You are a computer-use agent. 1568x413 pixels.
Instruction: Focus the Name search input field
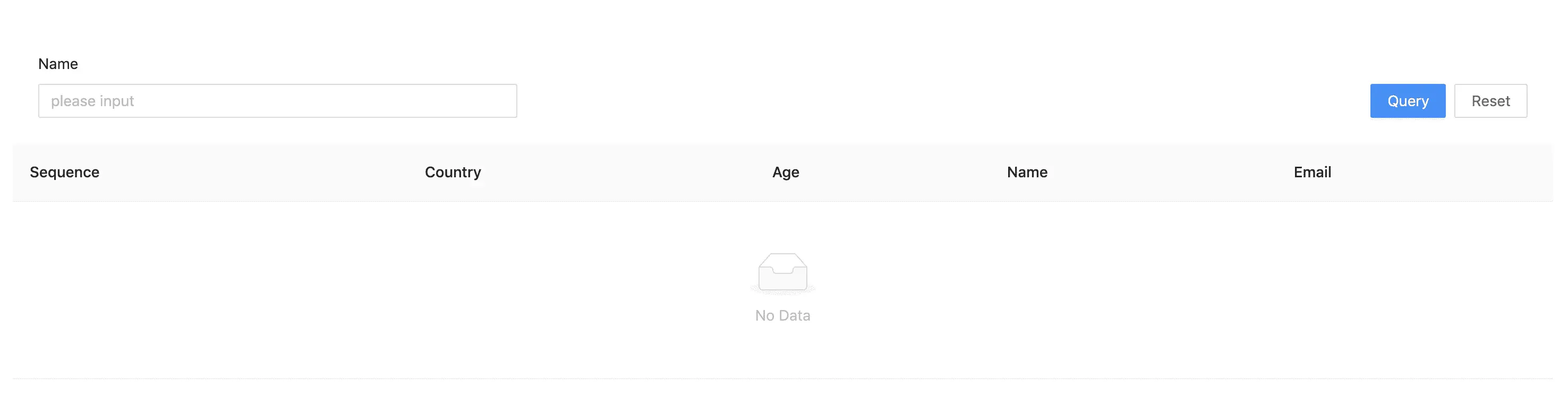(x=278, y=101)
